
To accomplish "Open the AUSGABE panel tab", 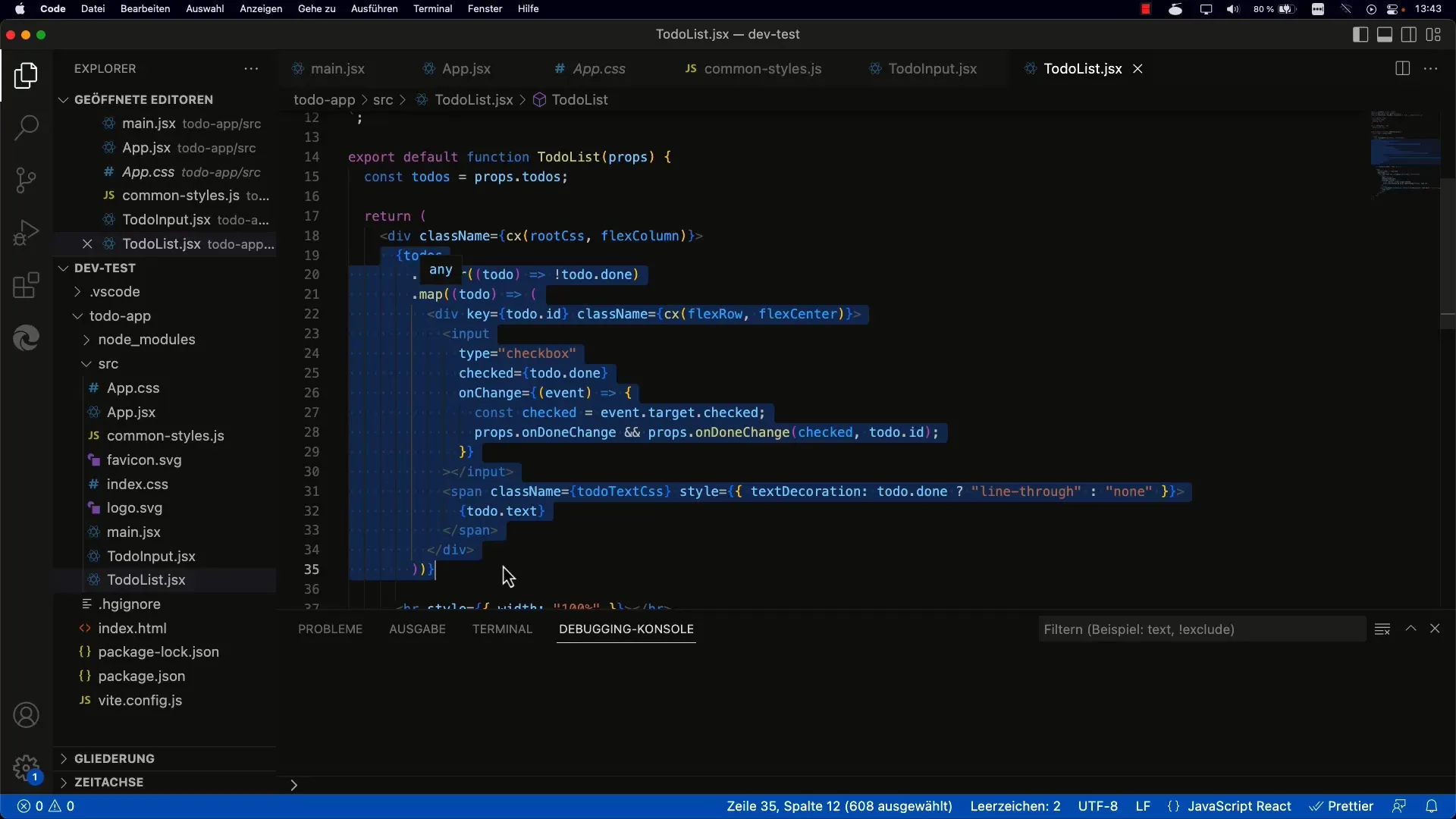I will 417,629.
